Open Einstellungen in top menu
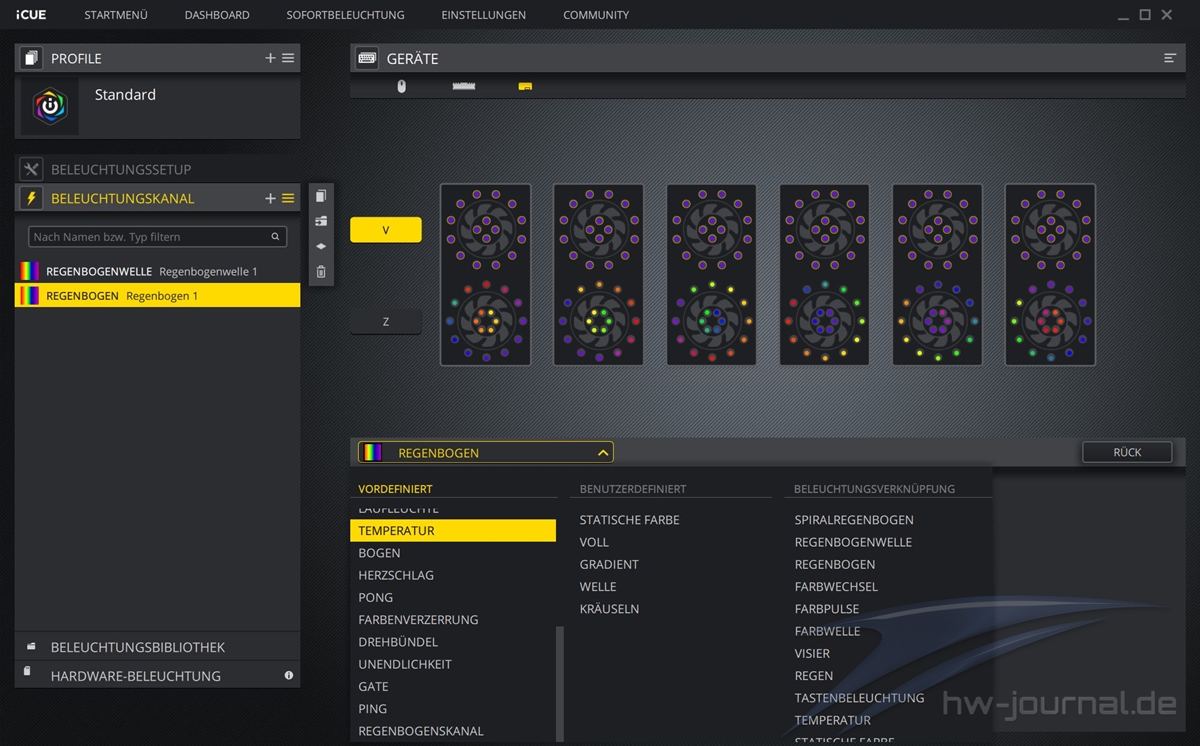The image size is (1200, 746). point(484,15)
